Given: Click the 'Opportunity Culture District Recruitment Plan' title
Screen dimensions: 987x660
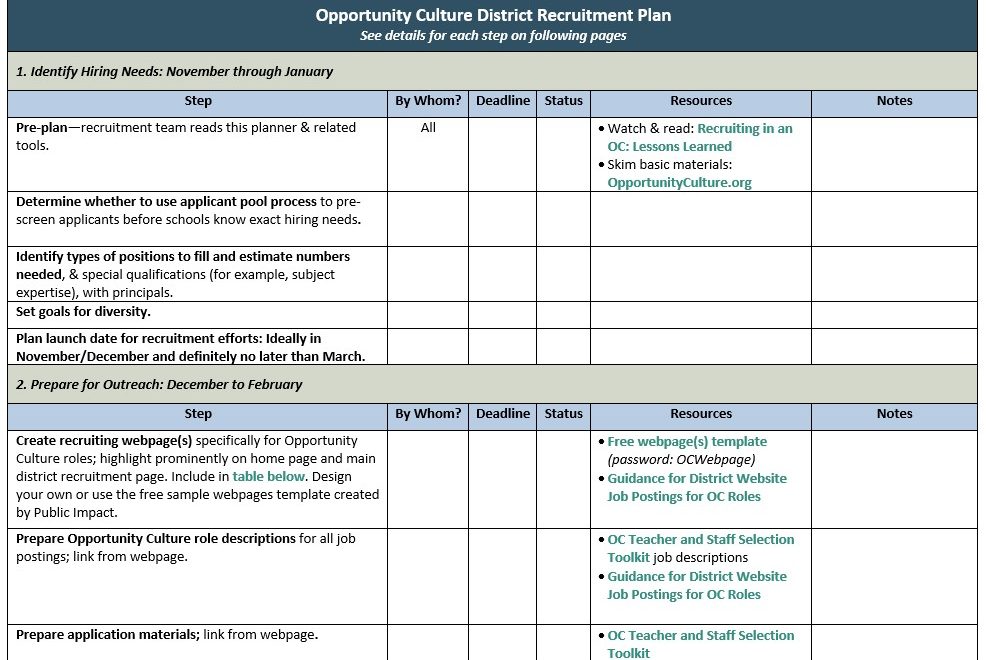Looking at the screenshot, I should tap(493, 15).
